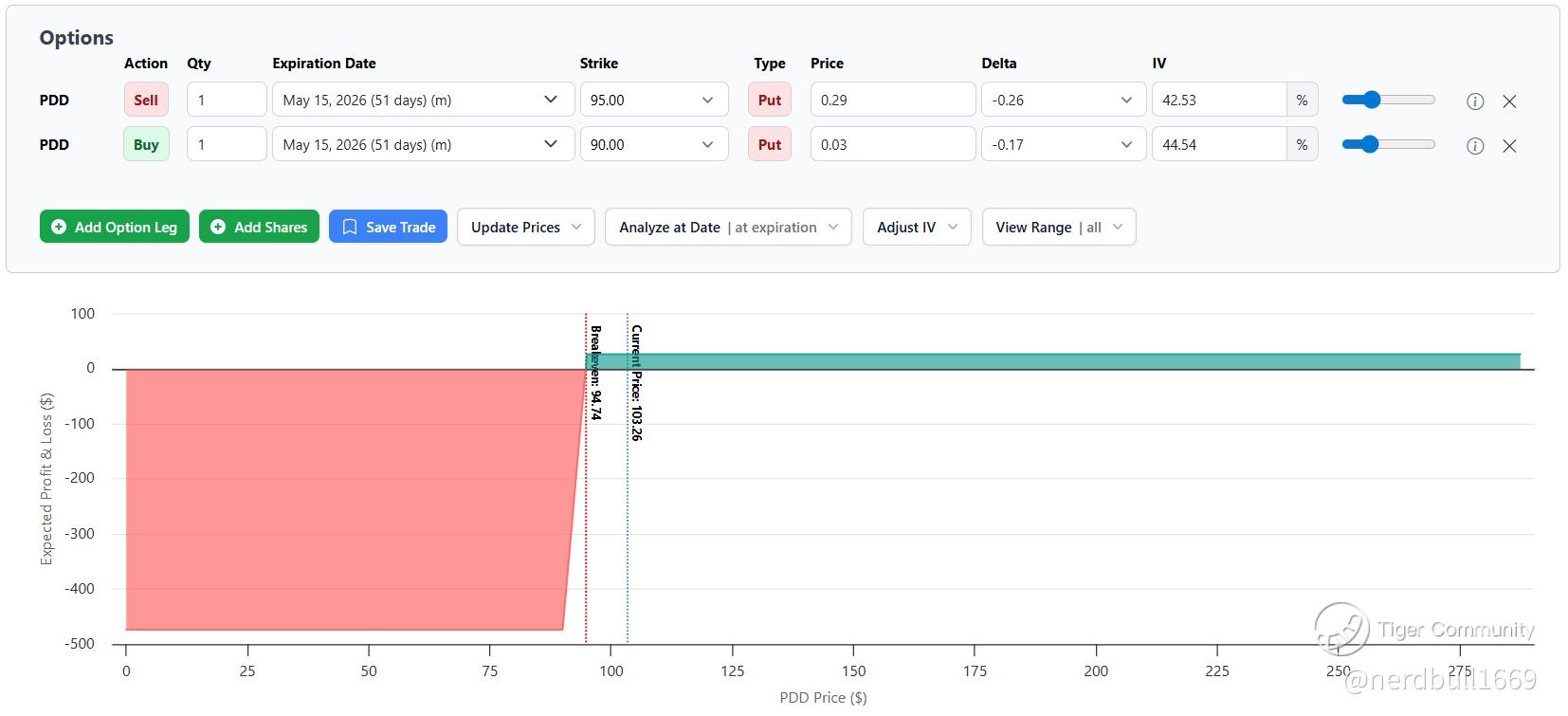Open the -0.26 delta dropdown

(x=1062, y=101)
